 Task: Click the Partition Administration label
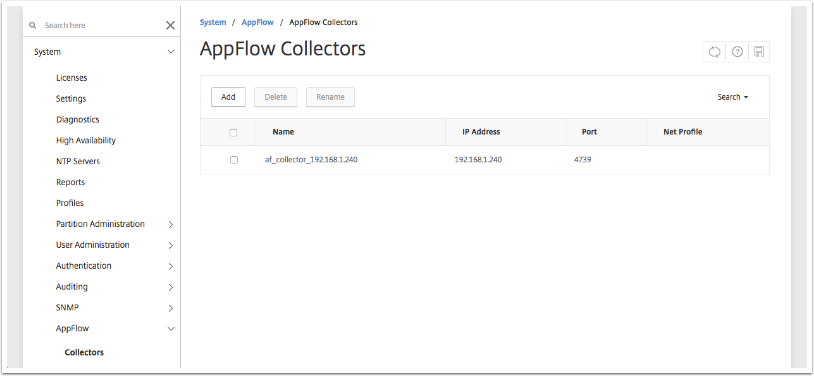tap(100, 224)
